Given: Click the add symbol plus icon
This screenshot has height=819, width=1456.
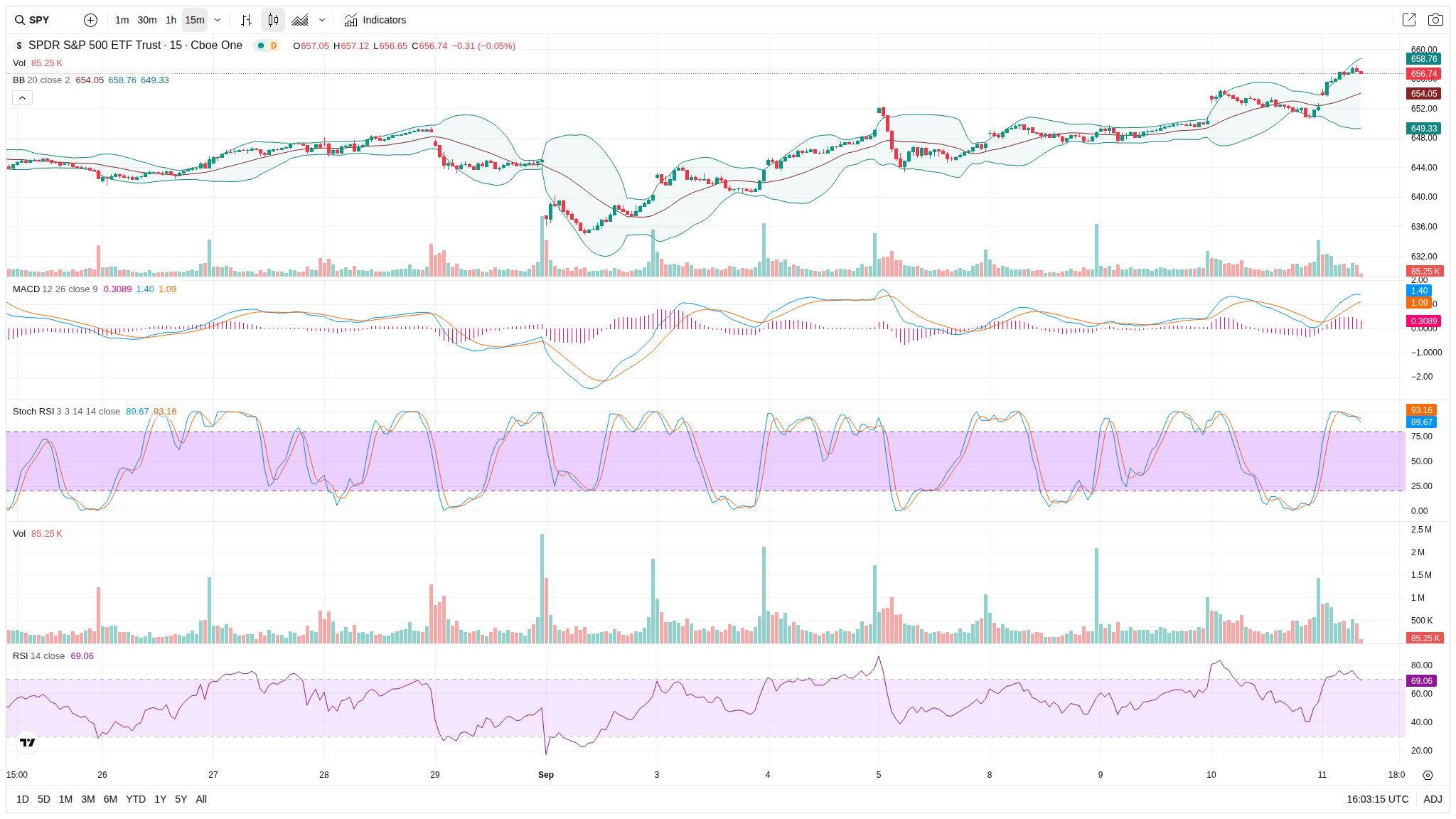Looking at the screenshot, I should pyautogui.click(x=90, y=20).
